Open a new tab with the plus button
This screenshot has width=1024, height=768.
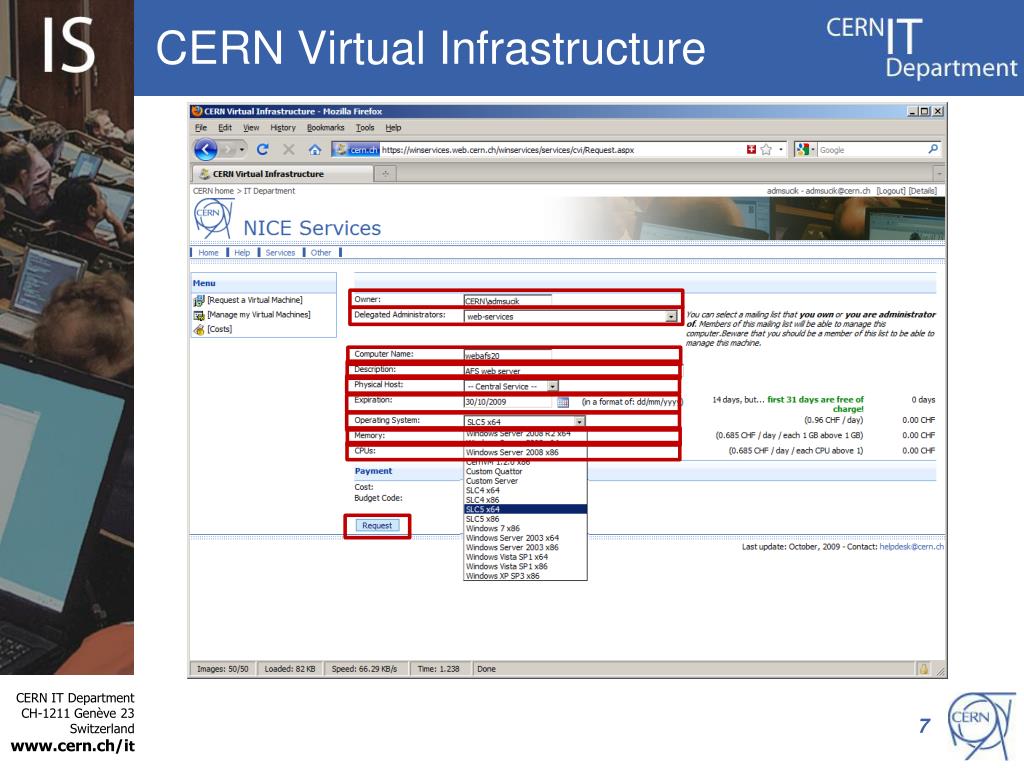[x=385, y=174]
